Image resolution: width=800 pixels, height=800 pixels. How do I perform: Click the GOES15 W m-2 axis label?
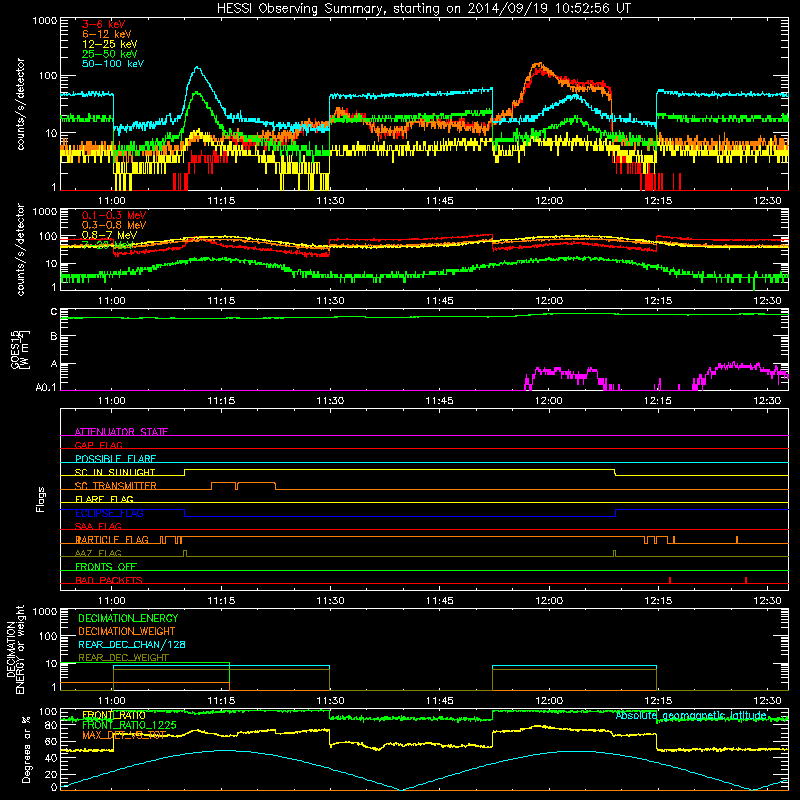coord(20,349)
